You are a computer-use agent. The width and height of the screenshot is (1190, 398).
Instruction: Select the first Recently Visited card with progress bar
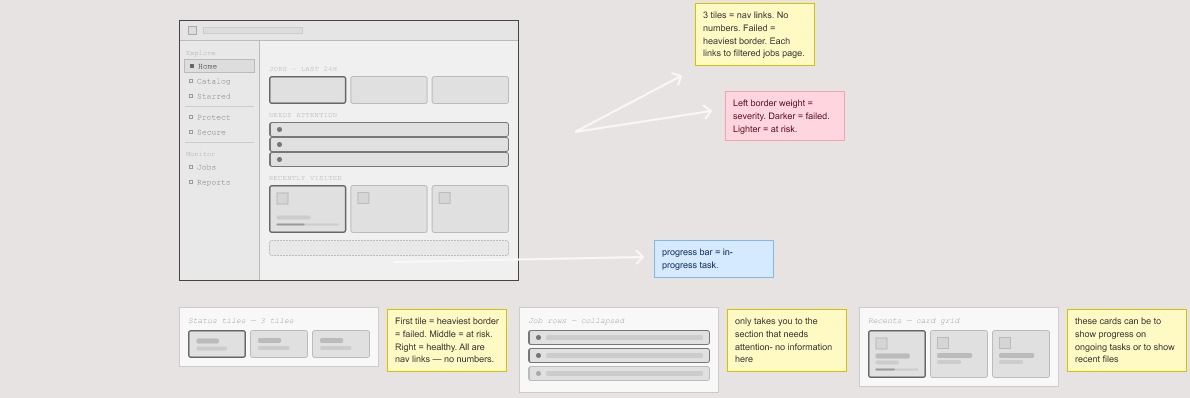click(307, 209)
